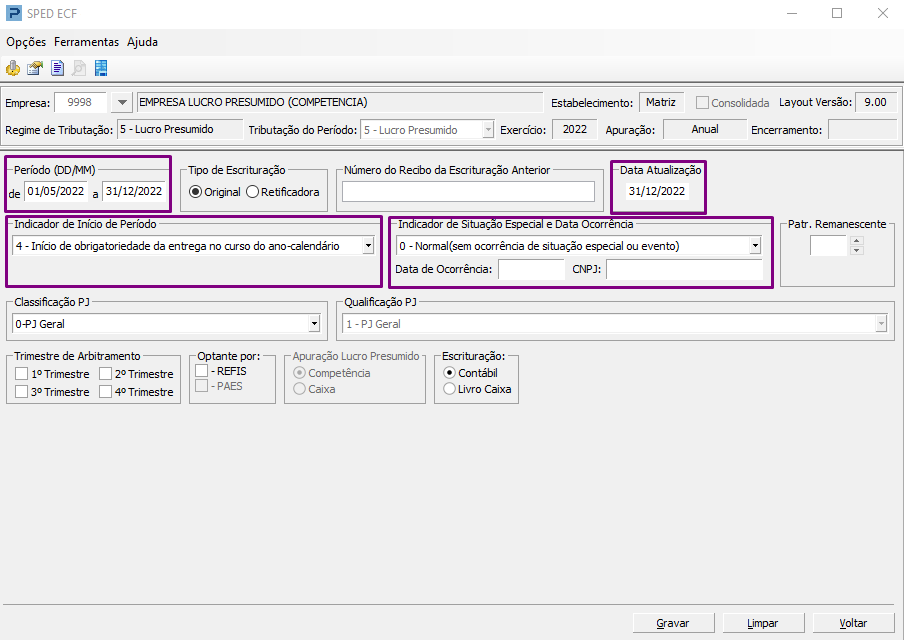Click the greyed document search icon
The image size is (904, 640).
[79, 69]
